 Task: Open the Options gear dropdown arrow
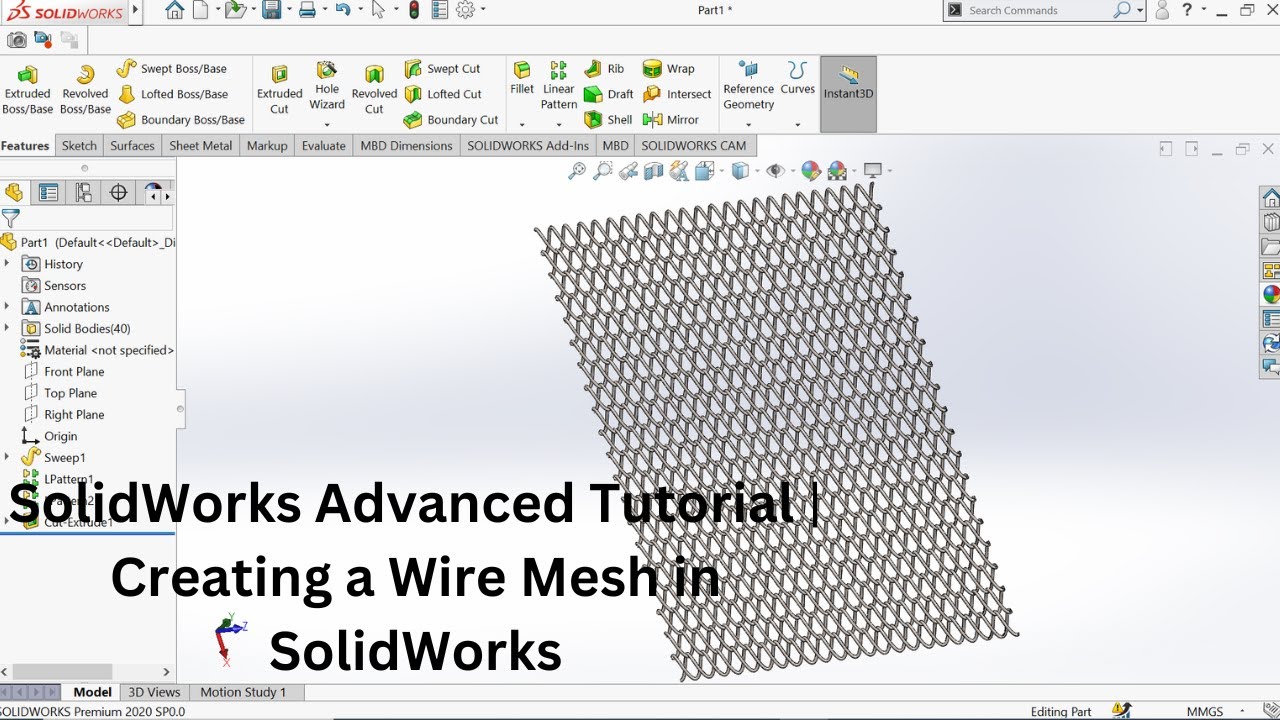(482, 10)
